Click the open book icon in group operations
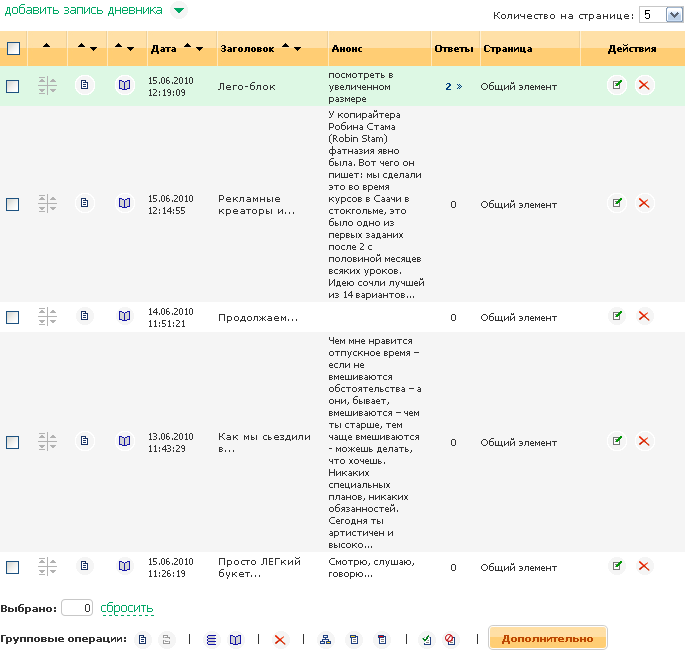Image resolution: width=685 pixels, height=657 pixels. [x=236, y=639]
